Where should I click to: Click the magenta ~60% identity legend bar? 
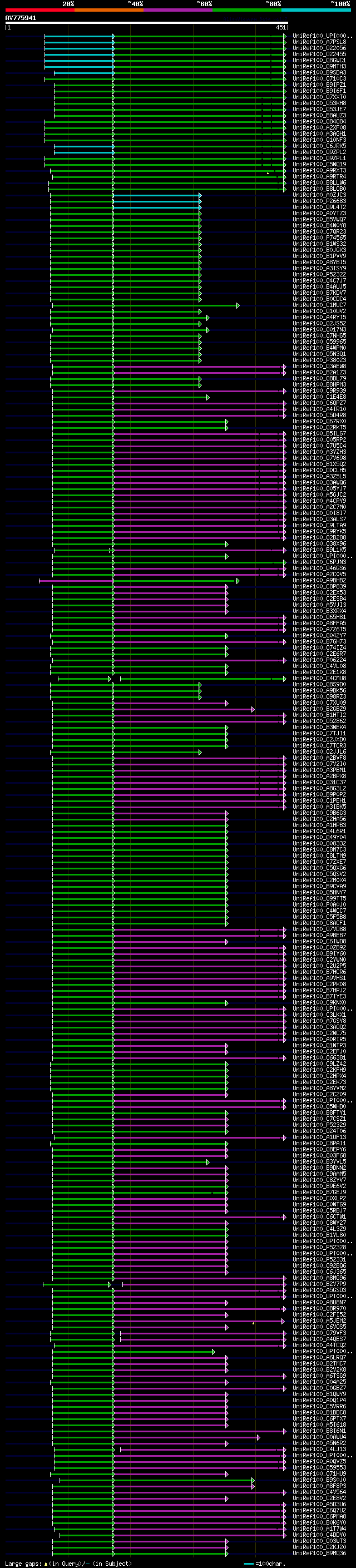click(x=177, y=11)
